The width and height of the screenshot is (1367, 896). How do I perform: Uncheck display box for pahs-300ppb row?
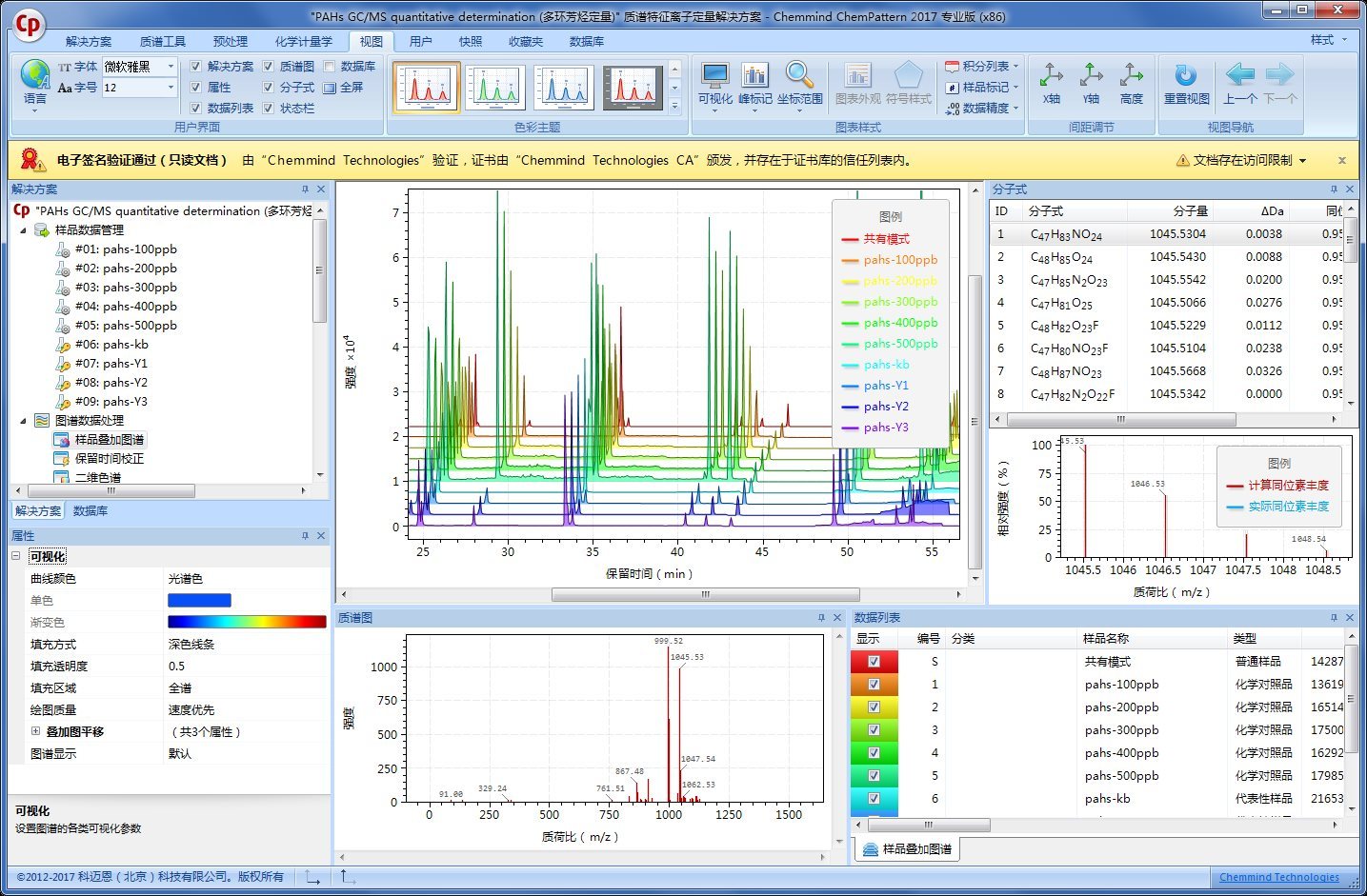coord(874,729)
